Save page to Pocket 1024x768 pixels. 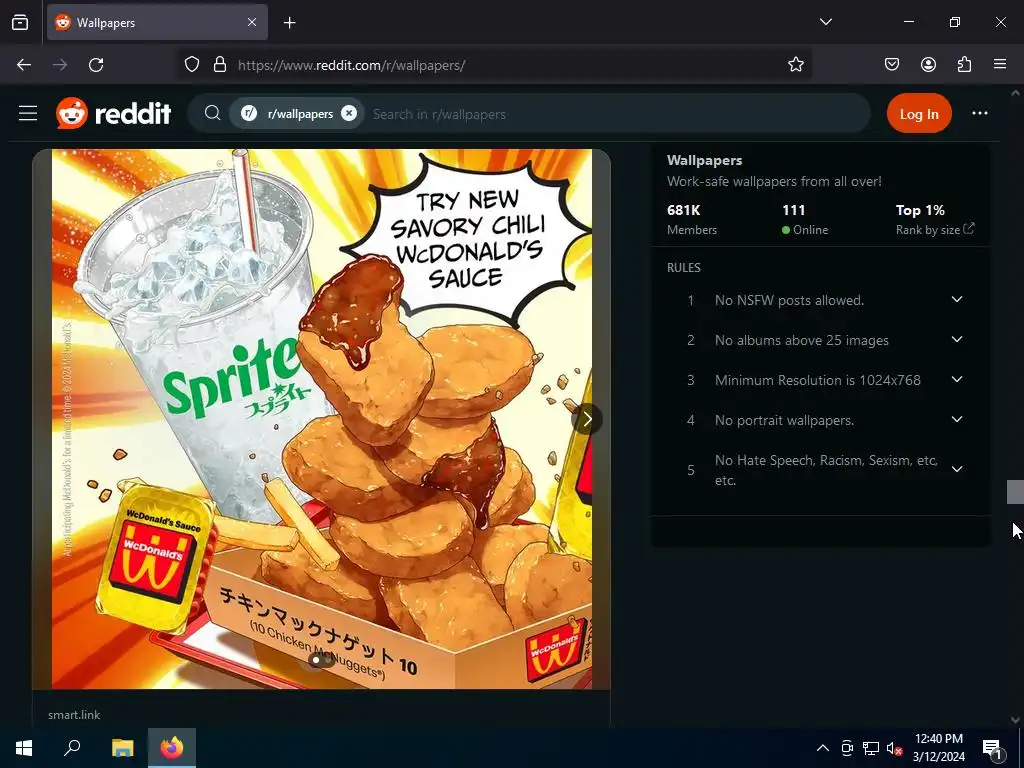pyautogui.click(x=892, y=65)
